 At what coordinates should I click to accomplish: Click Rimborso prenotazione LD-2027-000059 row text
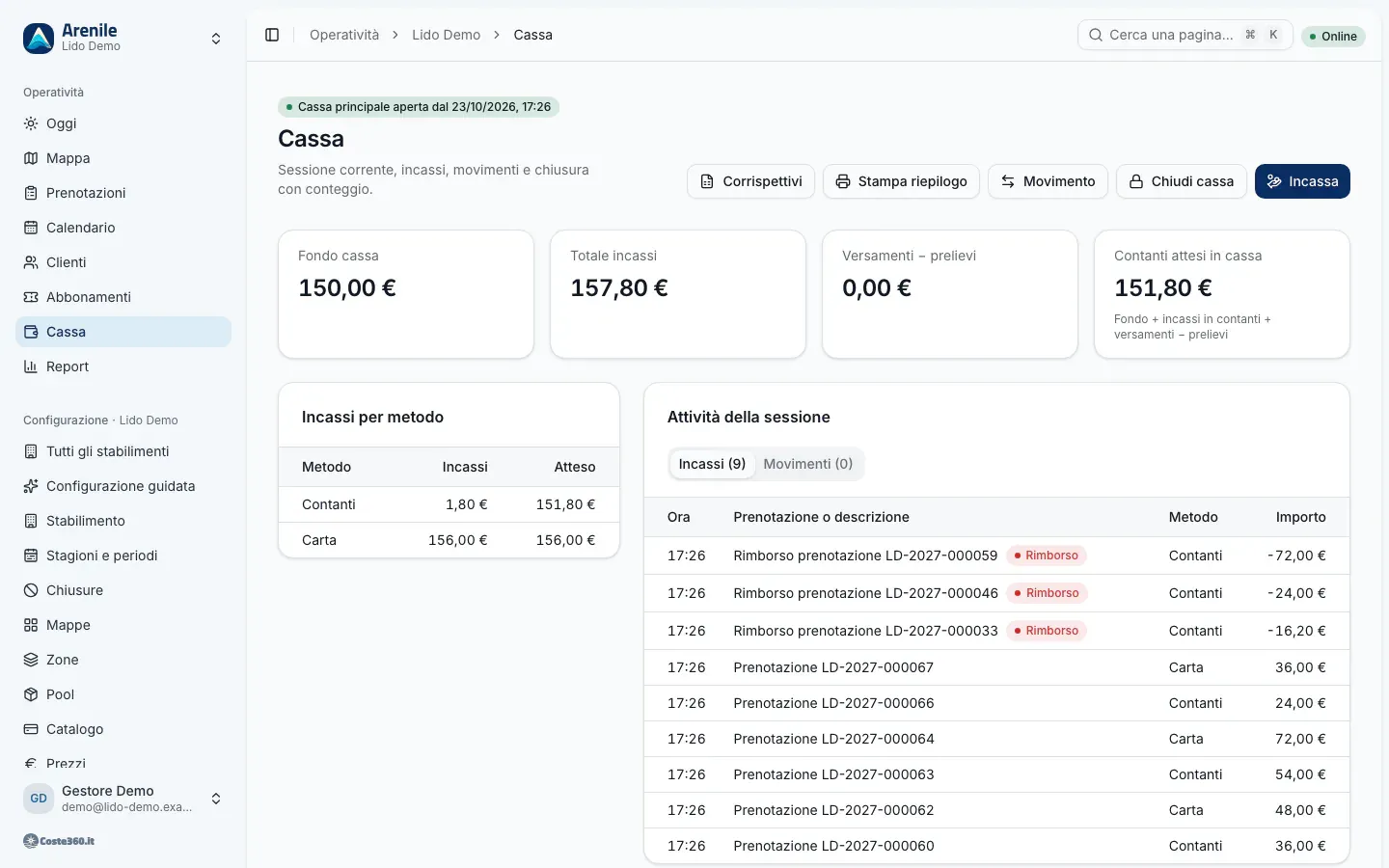pyautogui.click(x=865, y=556)
